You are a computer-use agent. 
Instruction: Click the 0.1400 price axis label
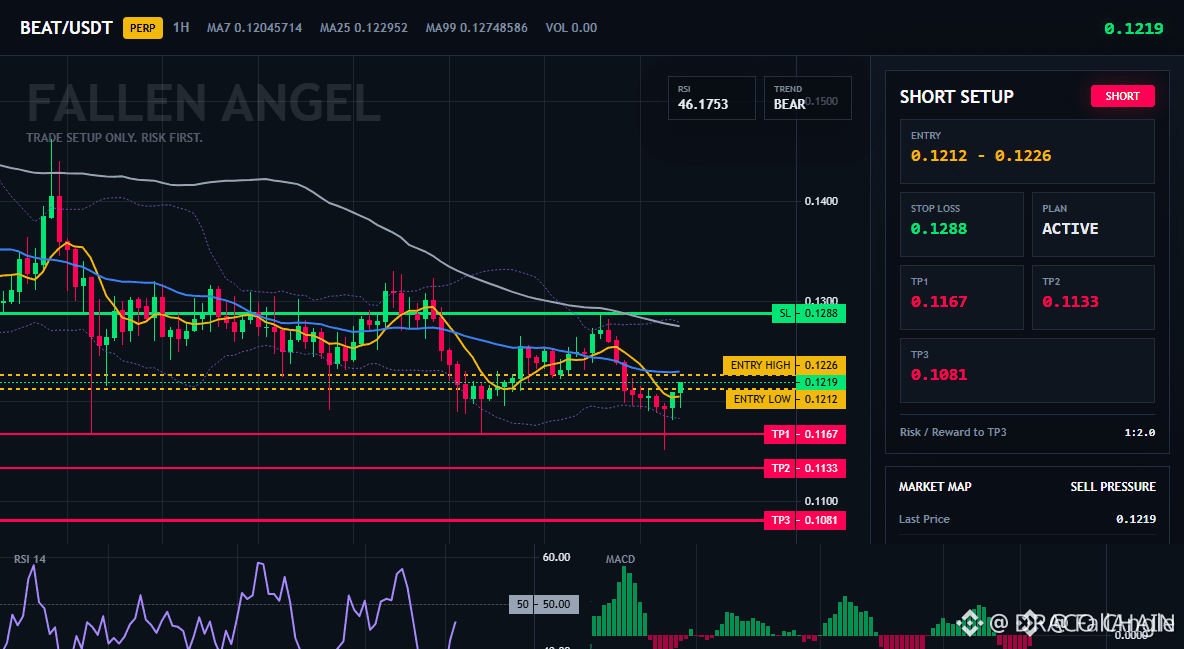pyautogui.click(x=821, y=201)
